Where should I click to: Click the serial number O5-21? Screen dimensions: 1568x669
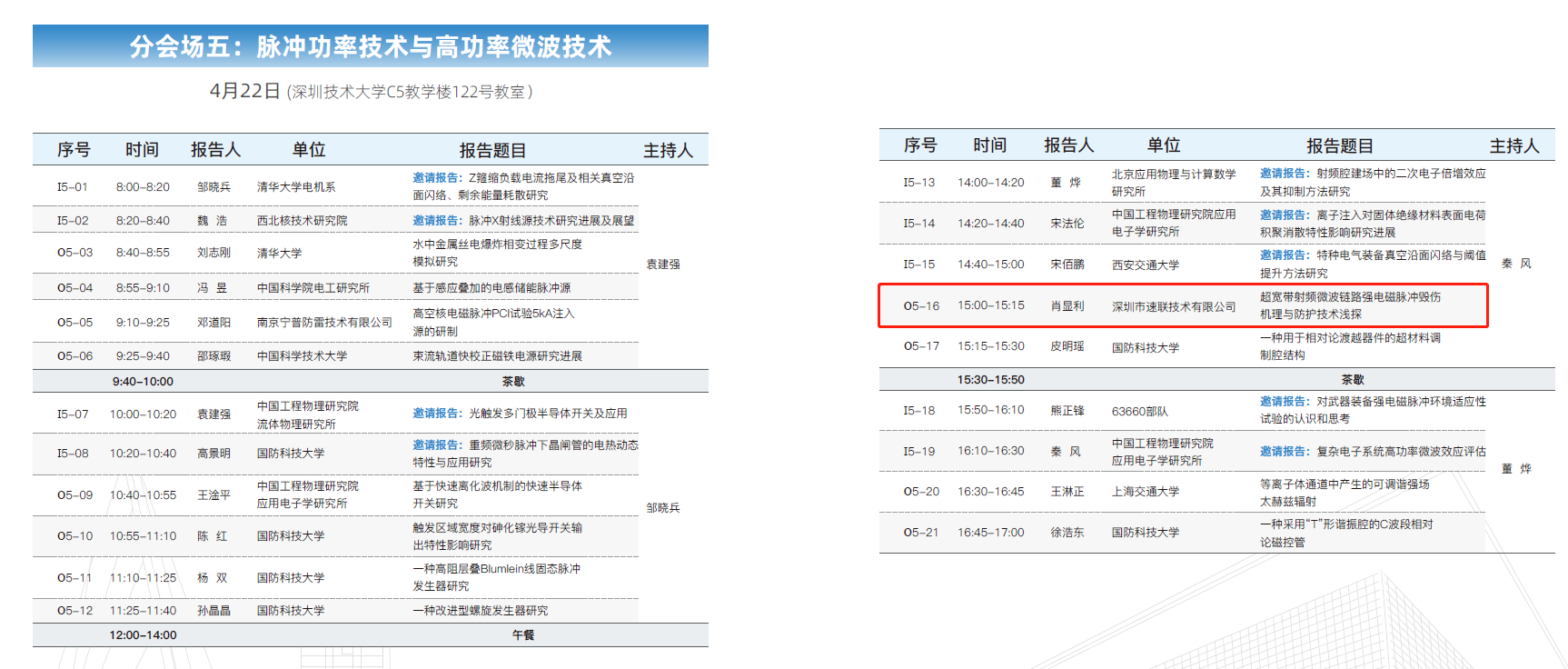920,533
